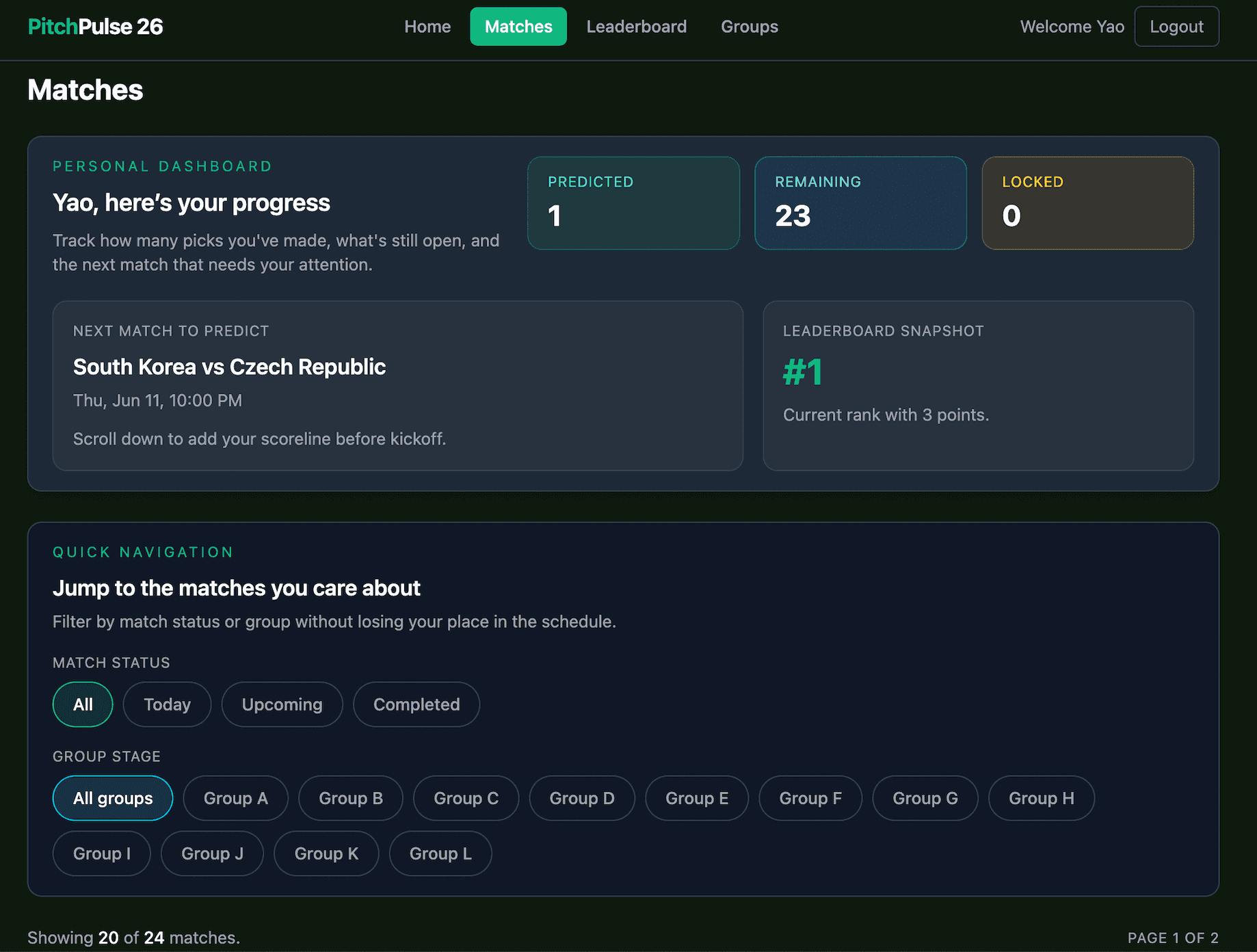Click Showing 20 of 24 matches text

tap(134, 938)
